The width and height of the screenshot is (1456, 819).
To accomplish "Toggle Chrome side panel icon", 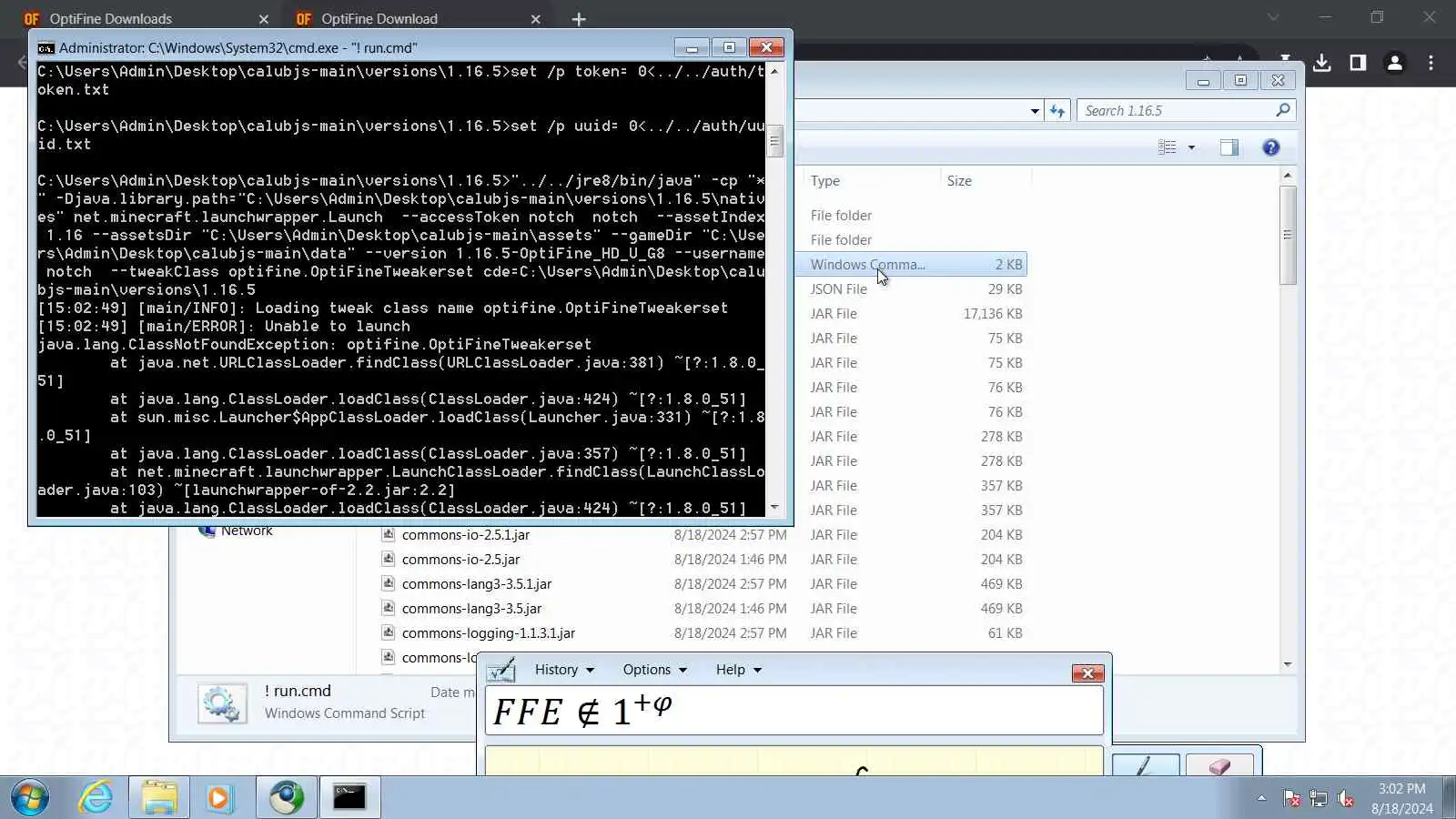I will coord(1358,63).
